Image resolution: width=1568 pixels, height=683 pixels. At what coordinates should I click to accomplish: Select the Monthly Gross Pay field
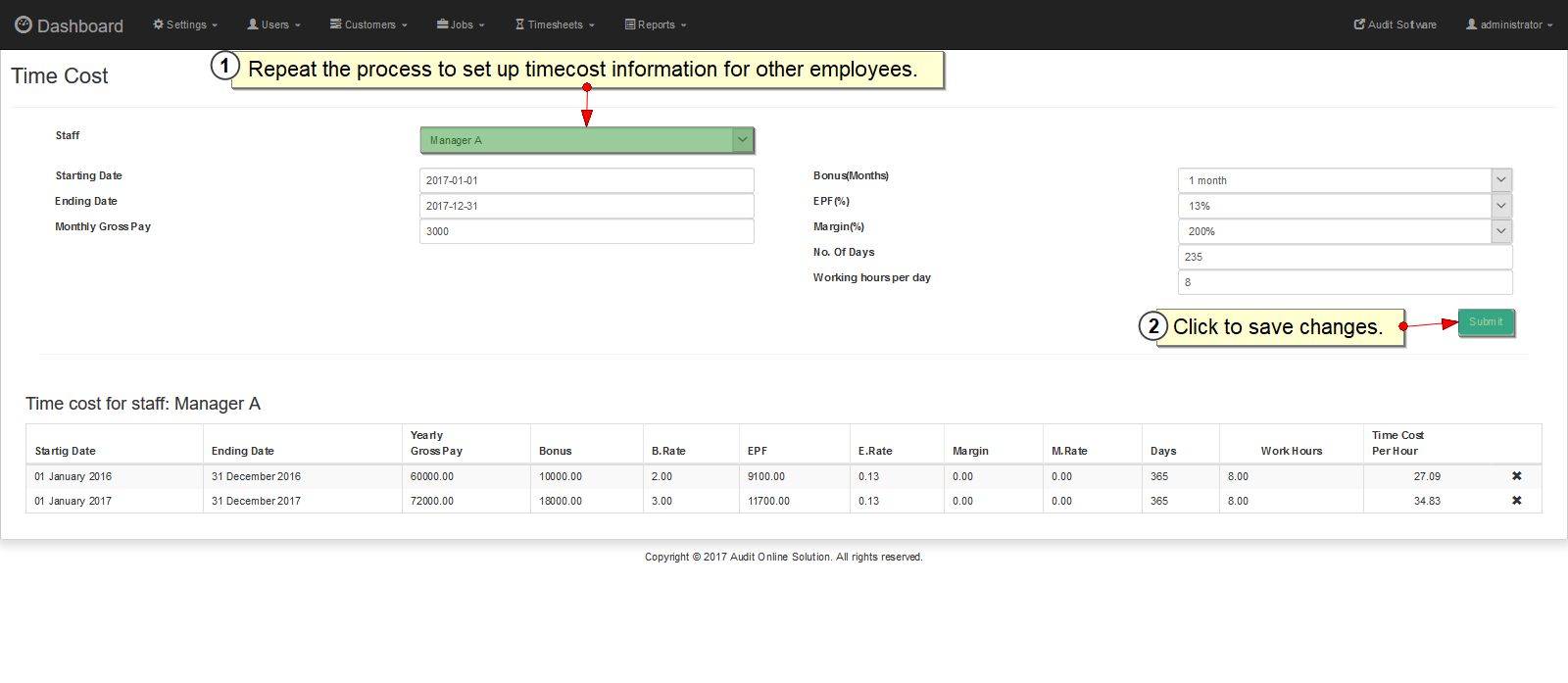(x=586, y=231)
